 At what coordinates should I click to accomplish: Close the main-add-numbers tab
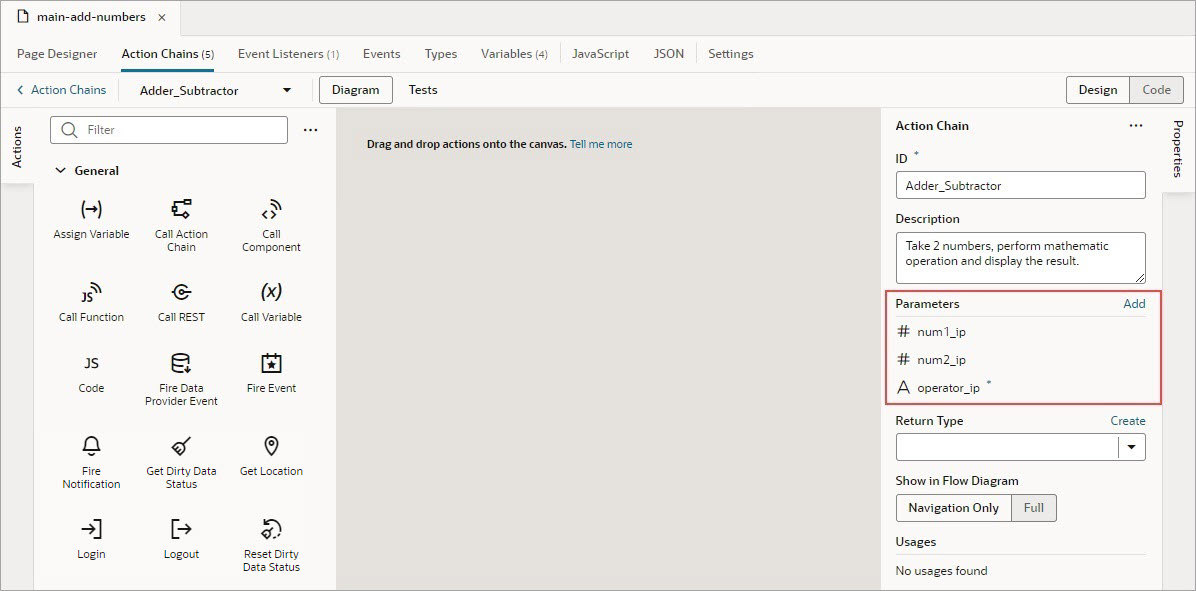click(x=162, y=17)
